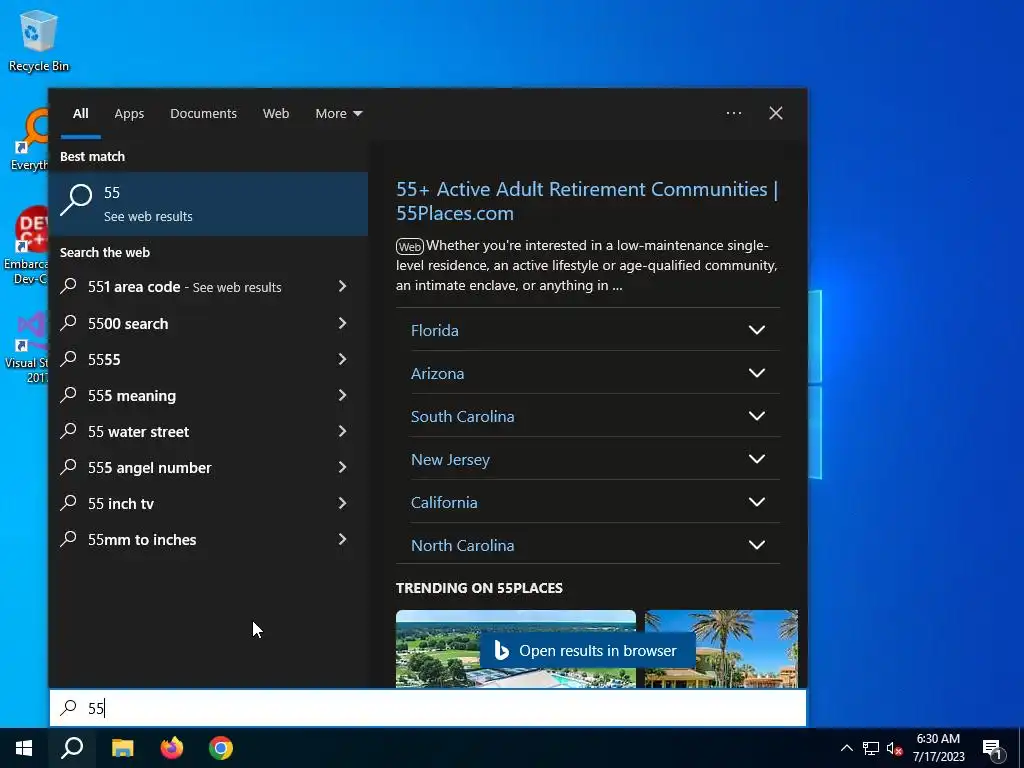Open the search options ellipsis menu

click(734, 113)
